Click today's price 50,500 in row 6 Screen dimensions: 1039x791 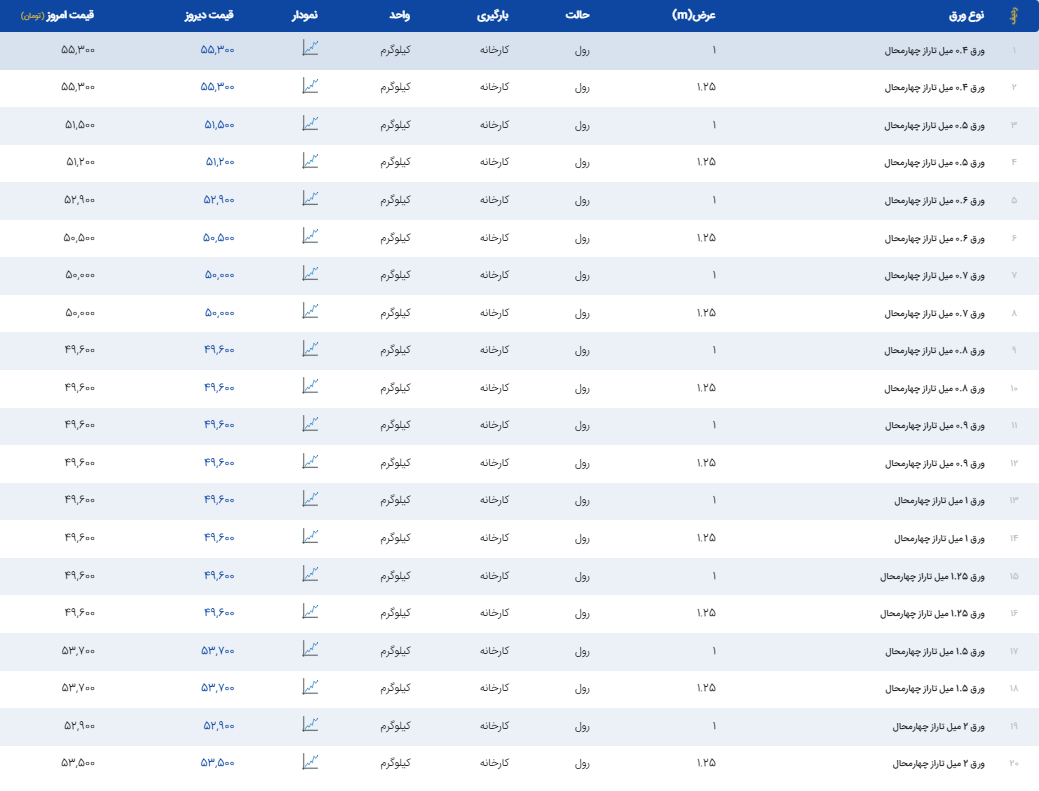[x=79, y=237]
